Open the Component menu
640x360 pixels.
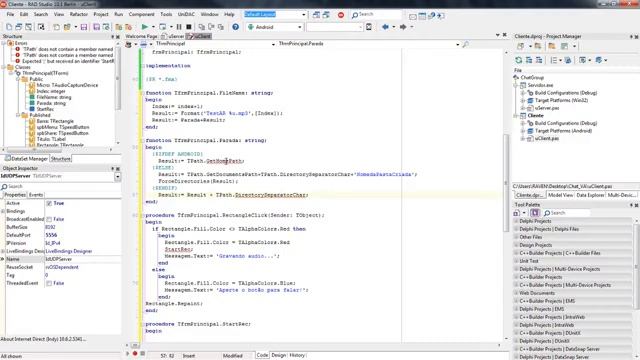pyautogui.click(x=142, y=14)
